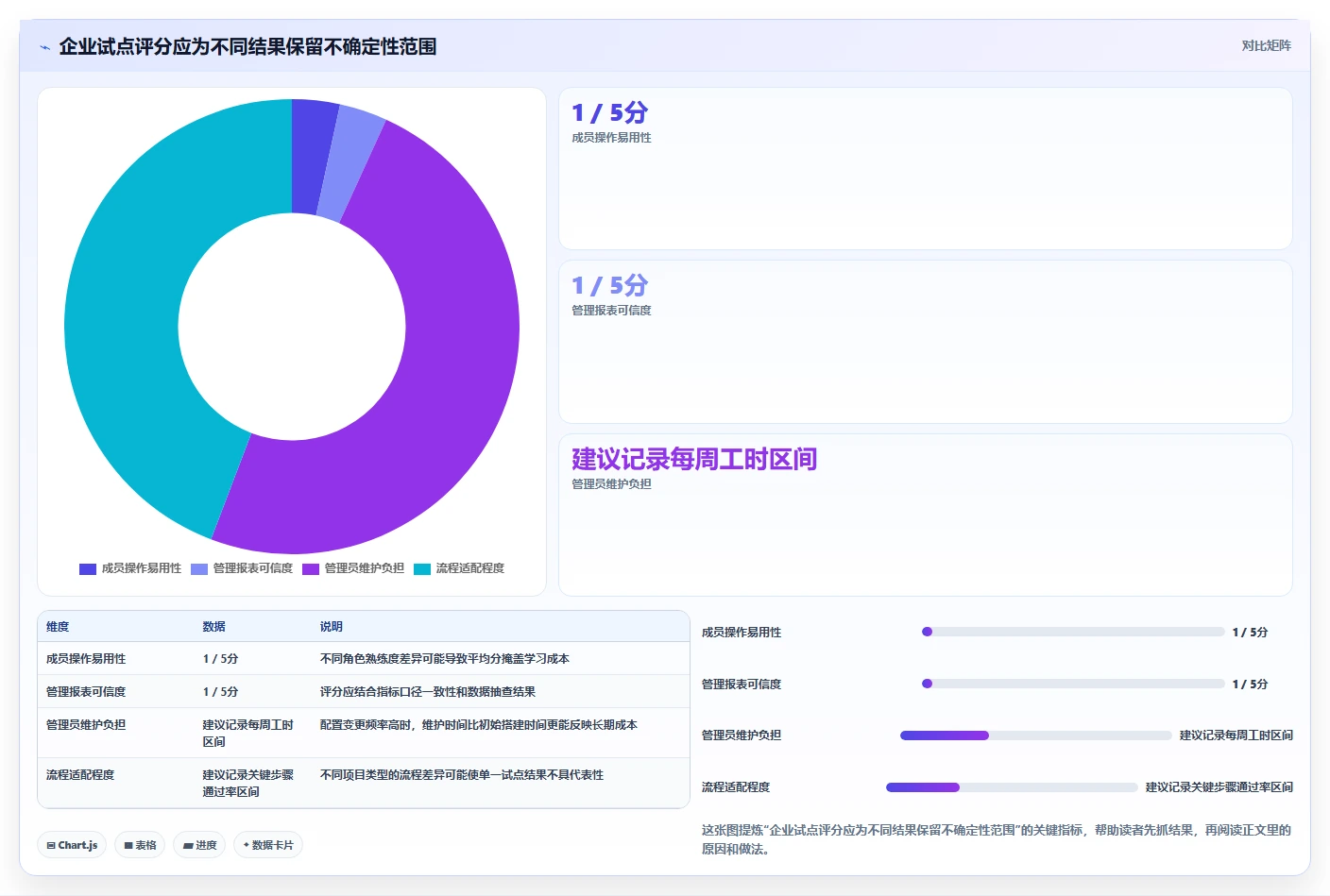The width and height of the screenshot is (1330, 896).
Task: Open the 成员操作易用性 1 / 5分 card
Action: 926,169
